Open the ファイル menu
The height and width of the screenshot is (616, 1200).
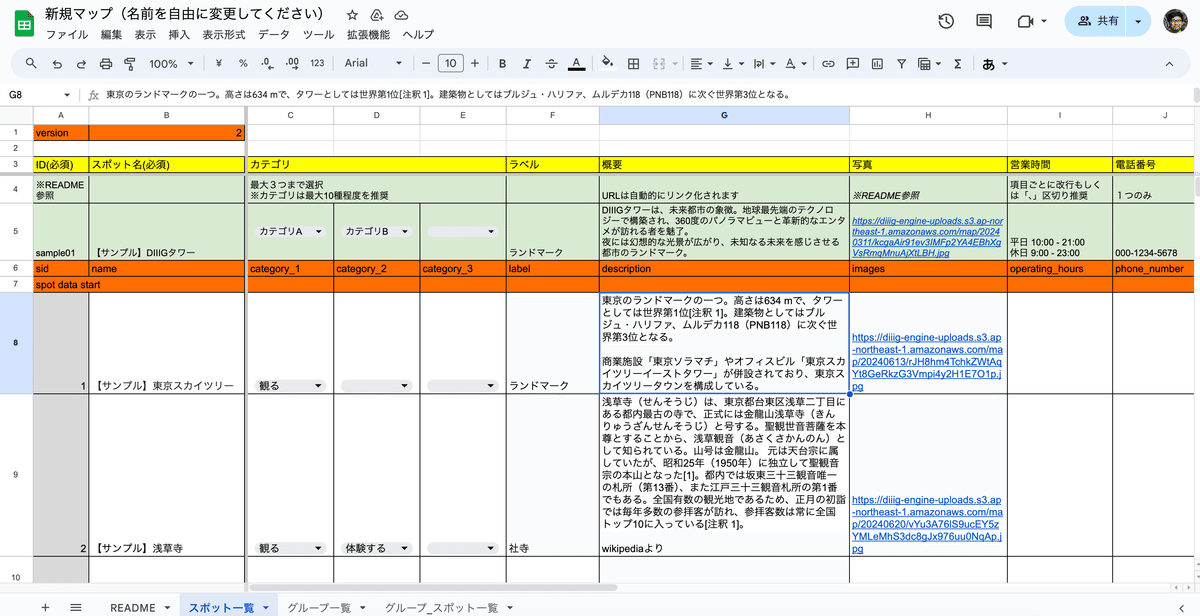tap(66, 34)
